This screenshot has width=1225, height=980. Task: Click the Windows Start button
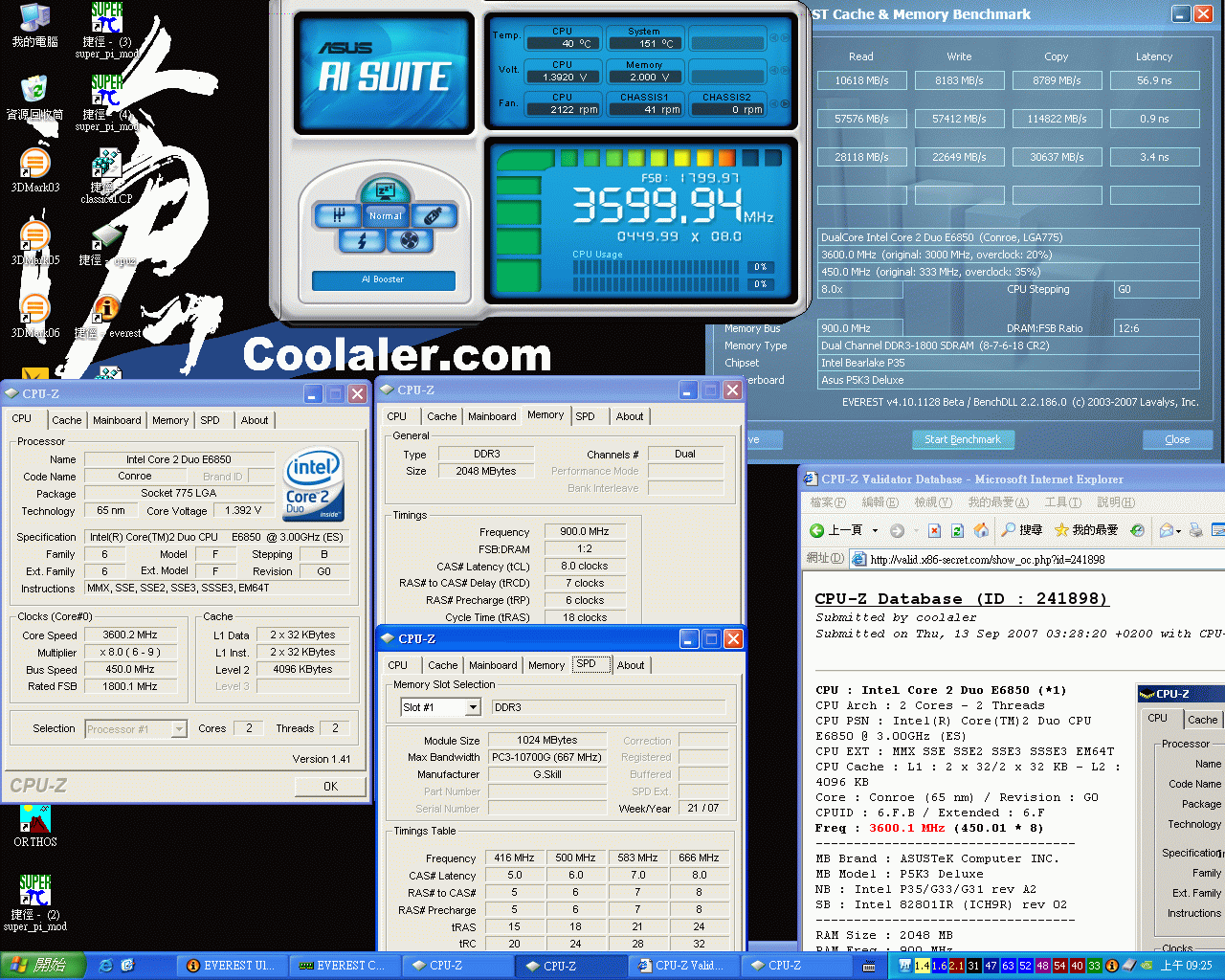pyautogui.click(x=42, y=966)
